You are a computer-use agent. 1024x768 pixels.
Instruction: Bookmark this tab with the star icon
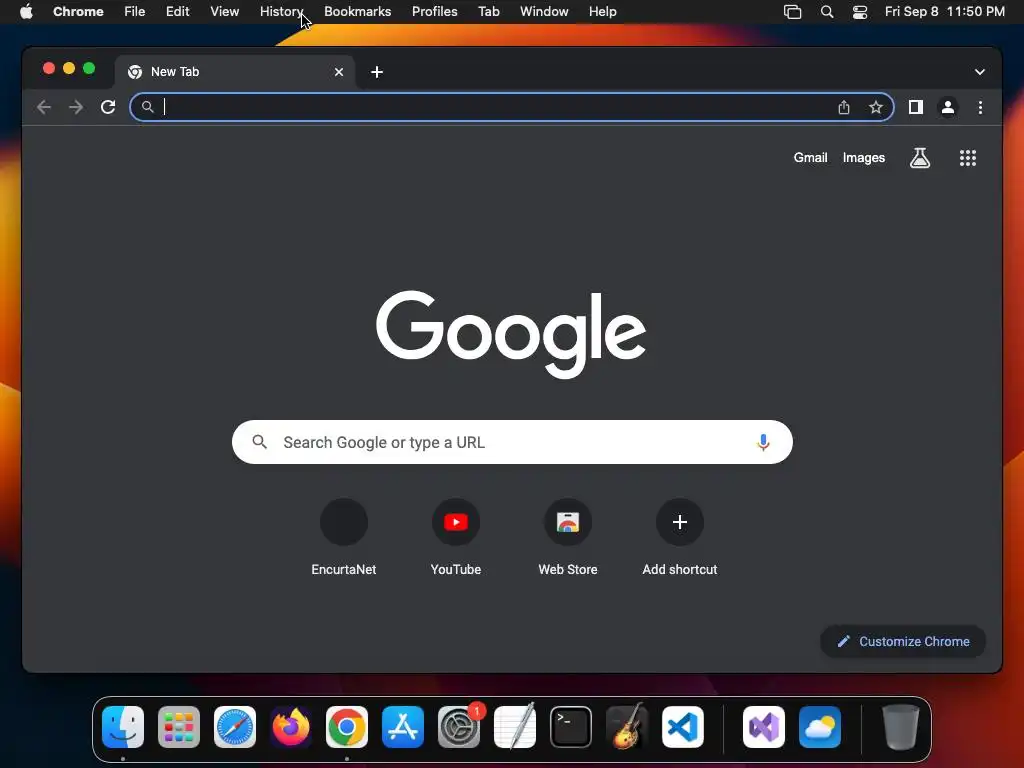coord(876,107)
